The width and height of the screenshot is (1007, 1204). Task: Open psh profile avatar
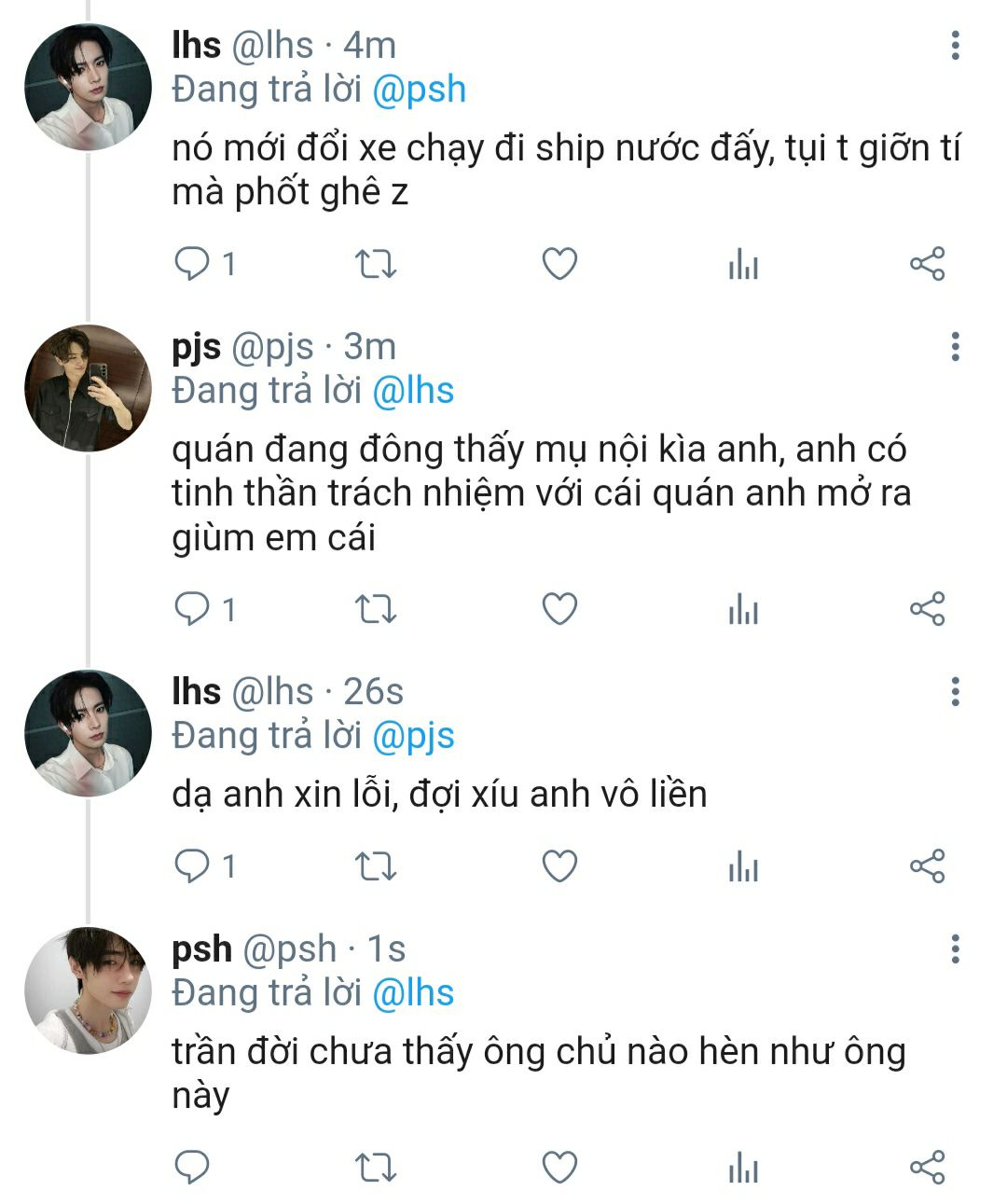pos(88,990)
